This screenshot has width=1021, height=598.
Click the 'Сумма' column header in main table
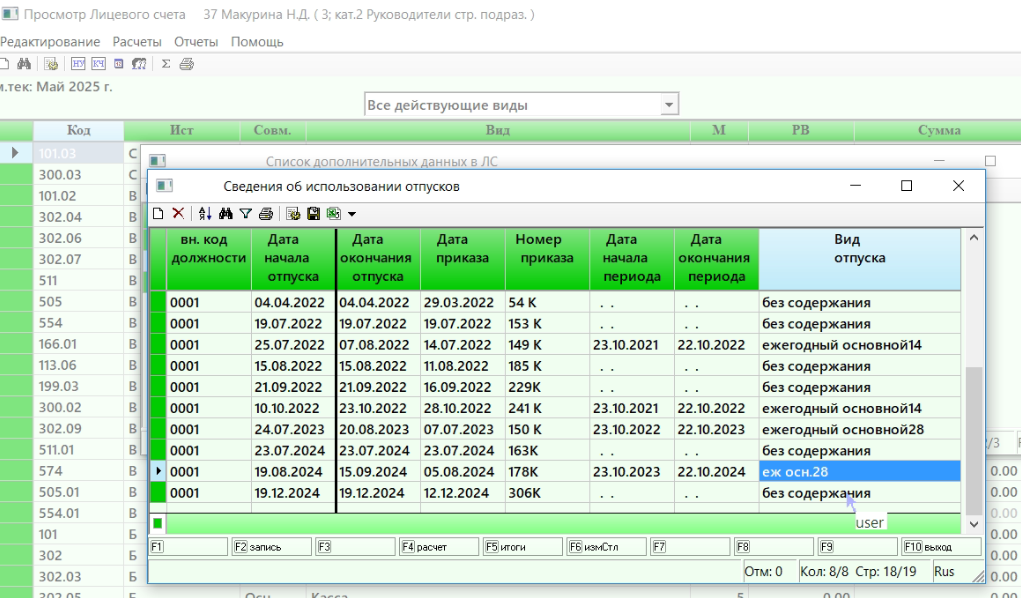tap(938, 130)
